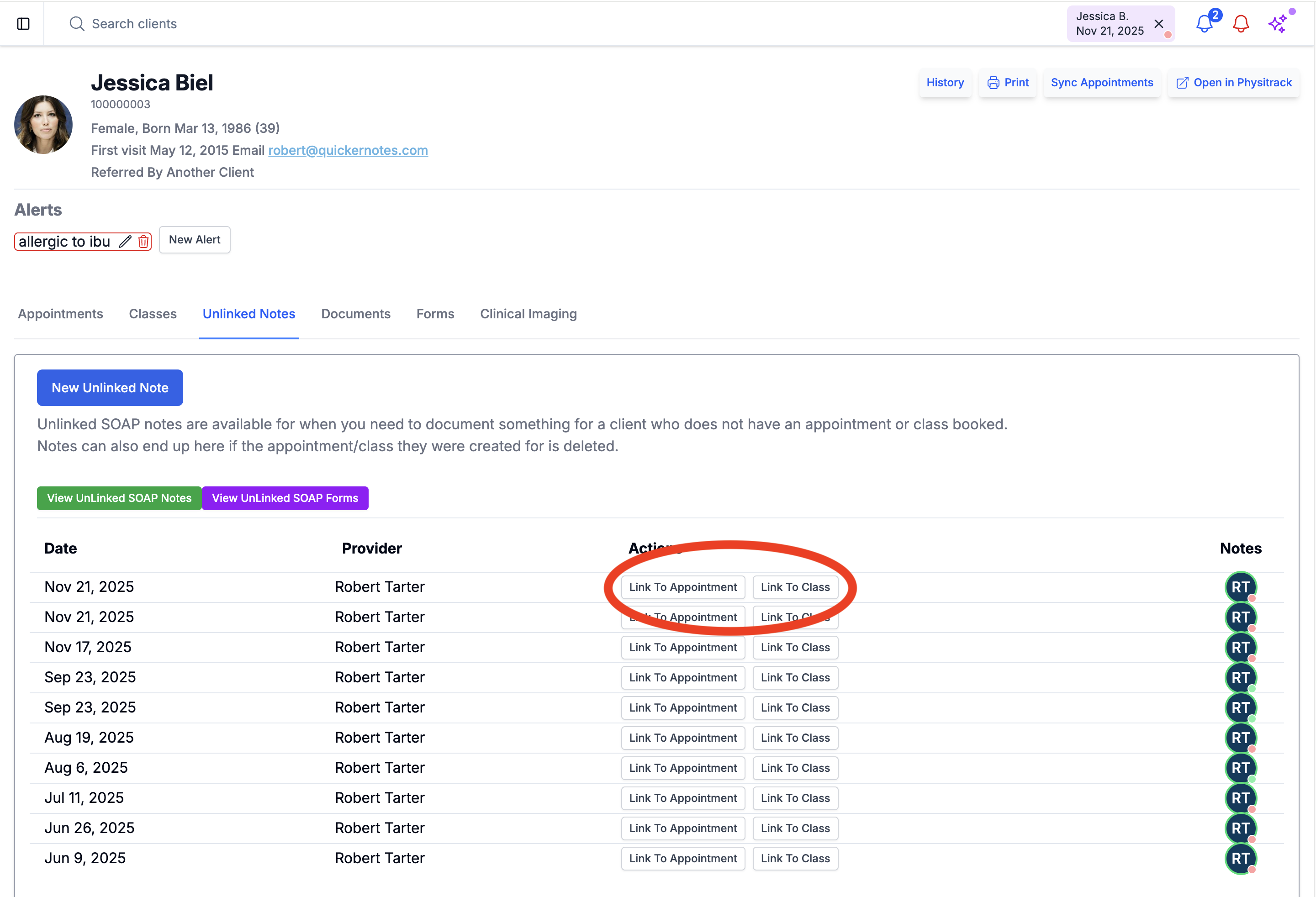Open the purple AI sparkles icon
Image resolution: width=1316 pixels, height=897 pixels.
pyautogui.click(x=1278, y=24)
